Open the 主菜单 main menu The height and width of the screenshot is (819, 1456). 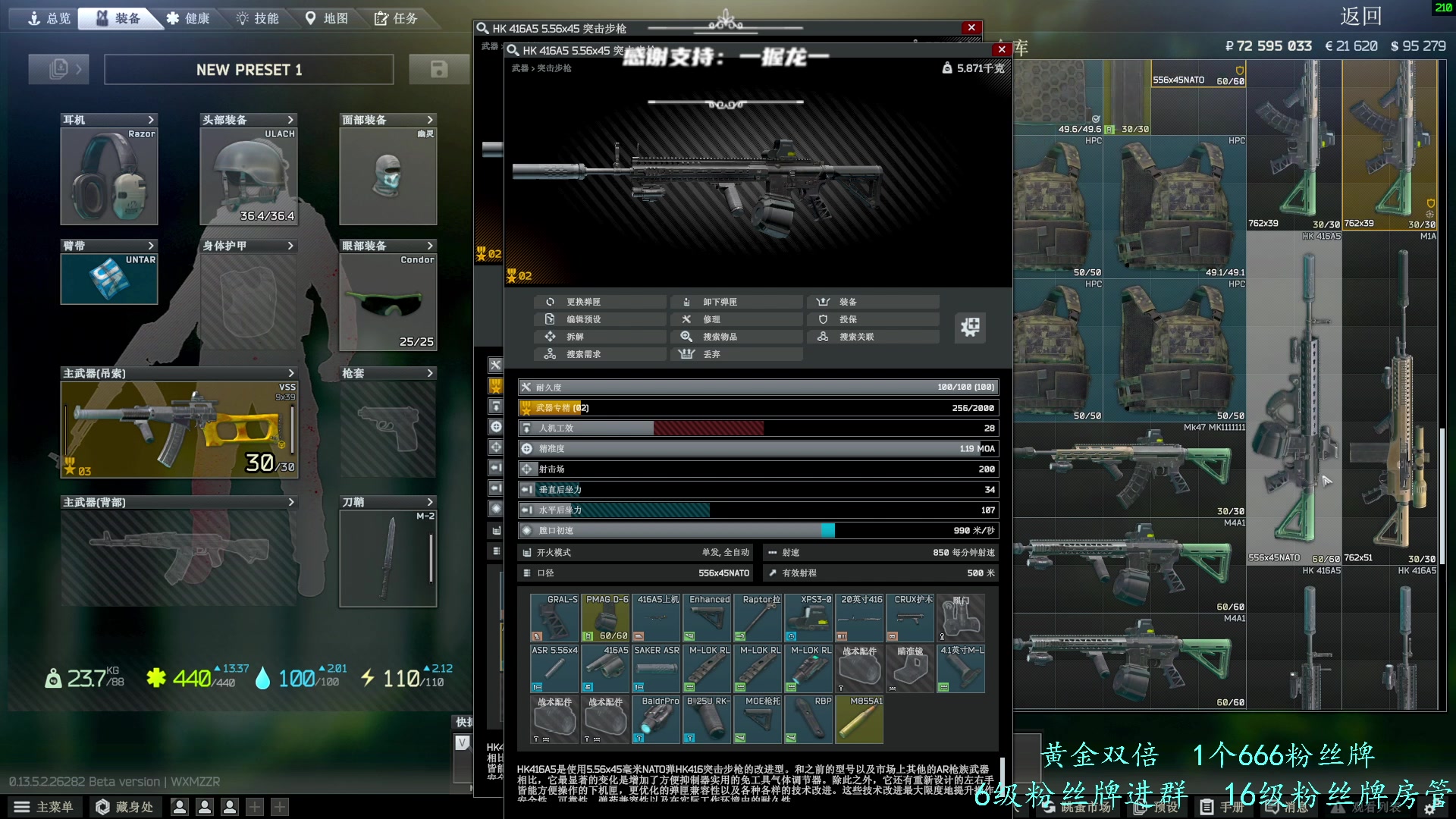click(x=44, y=807)
